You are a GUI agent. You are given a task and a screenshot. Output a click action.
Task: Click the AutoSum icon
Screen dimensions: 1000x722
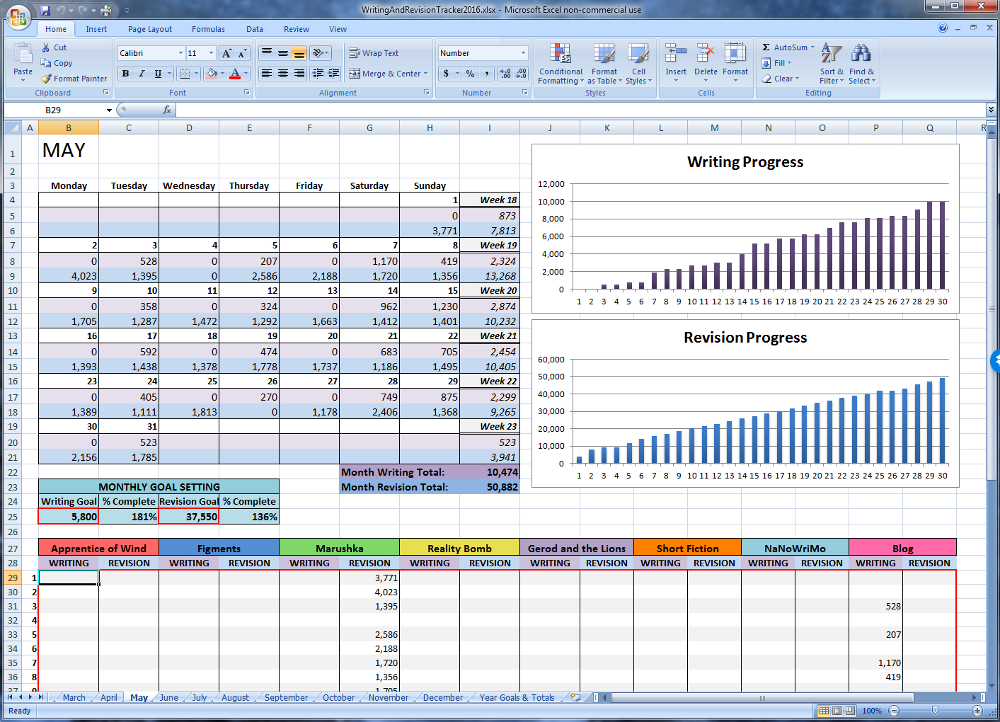765,48
